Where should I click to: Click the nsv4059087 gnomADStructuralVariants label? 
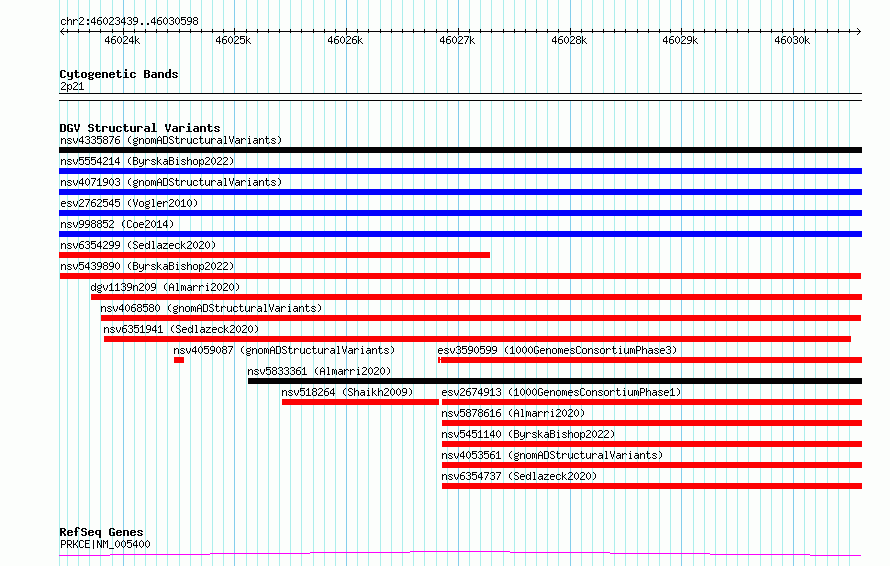click(284, 350)
